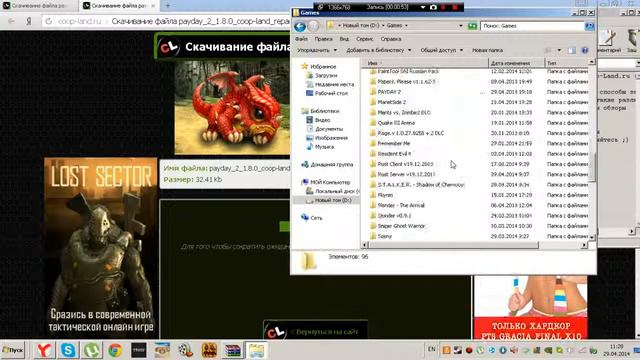Image resolution: width=640 pixels, height=360 pixels.
Task: Open the Видео library
Action: [318, 120]
